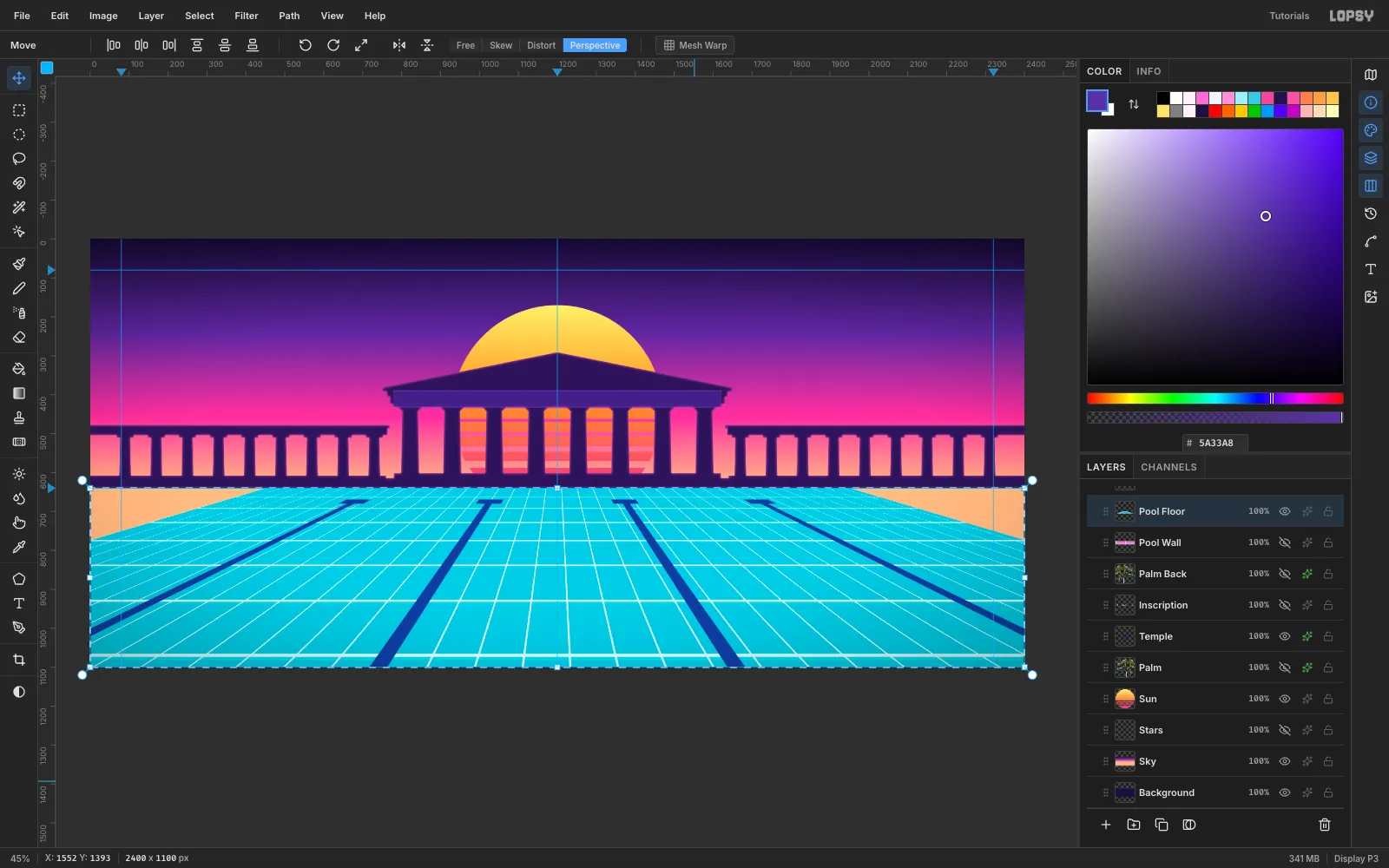Show the Stars layer
Viewport: 1389px width, 868px height.
pos(1285,730)
